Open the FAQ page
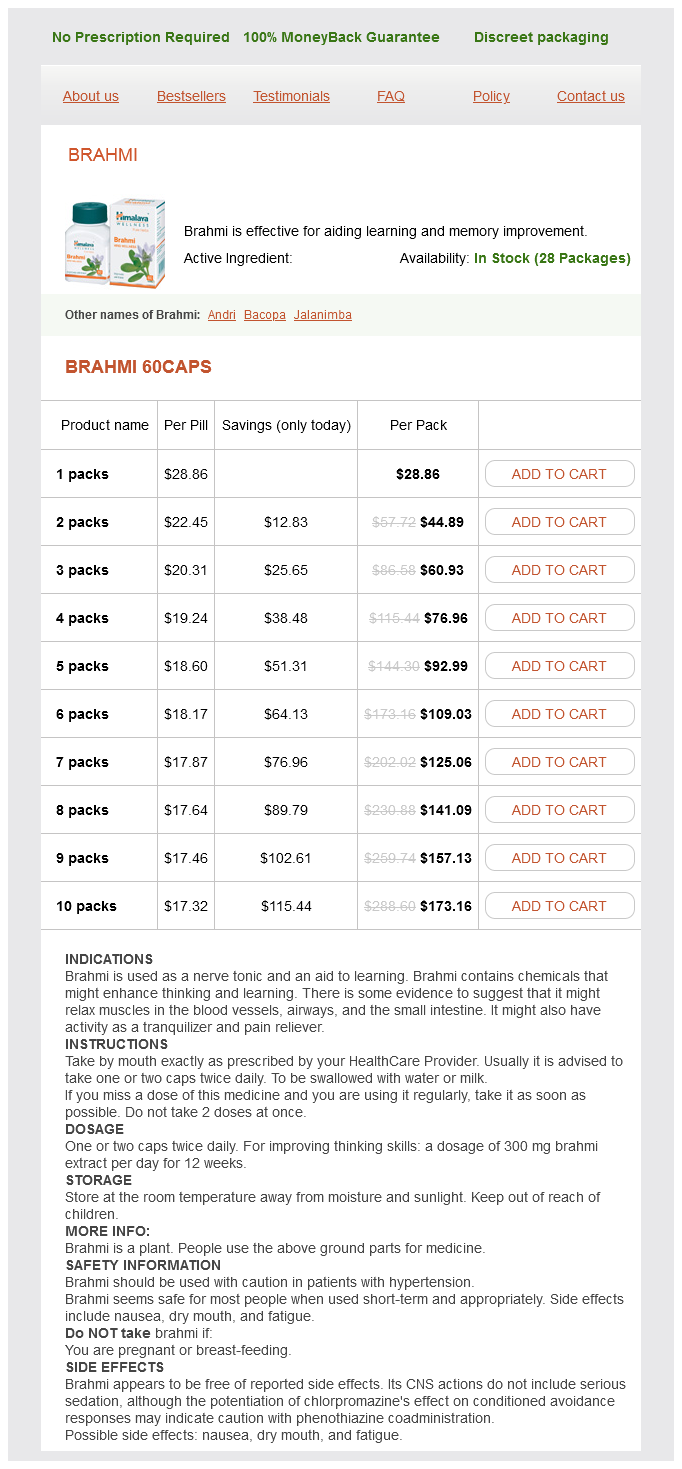The width and height of the screenshot is (682, 1469). pos(391,96)
